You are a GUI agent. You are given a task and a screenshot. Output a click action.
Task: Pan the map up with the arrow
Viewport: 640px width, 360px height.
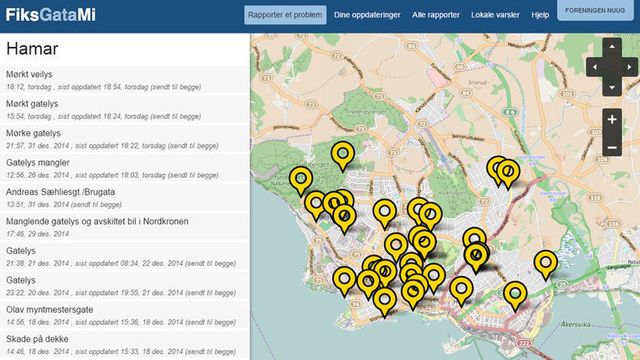pos(612,47)
